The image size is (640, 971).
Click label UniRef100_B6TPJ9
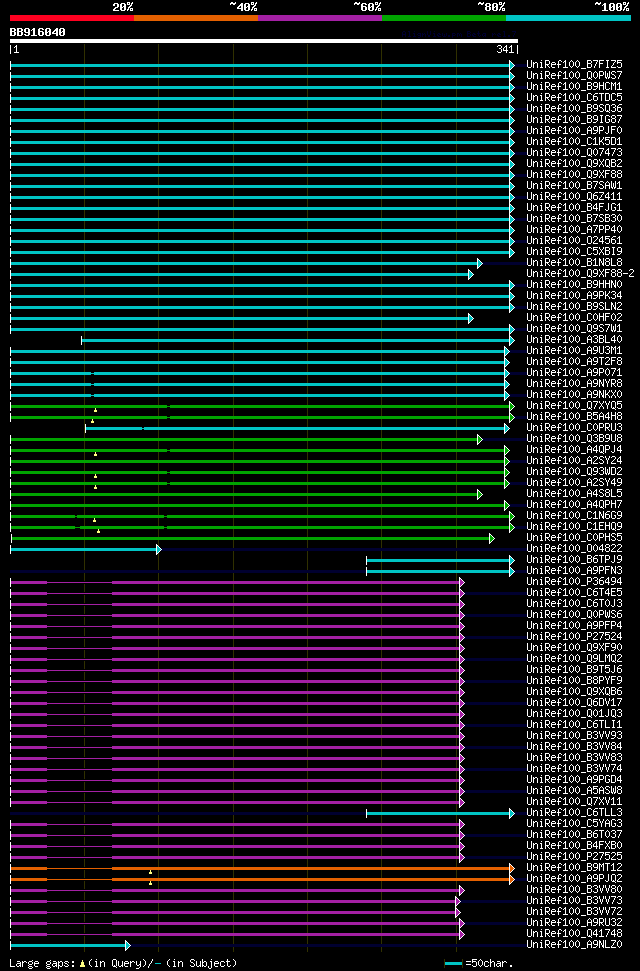point(574,559)
